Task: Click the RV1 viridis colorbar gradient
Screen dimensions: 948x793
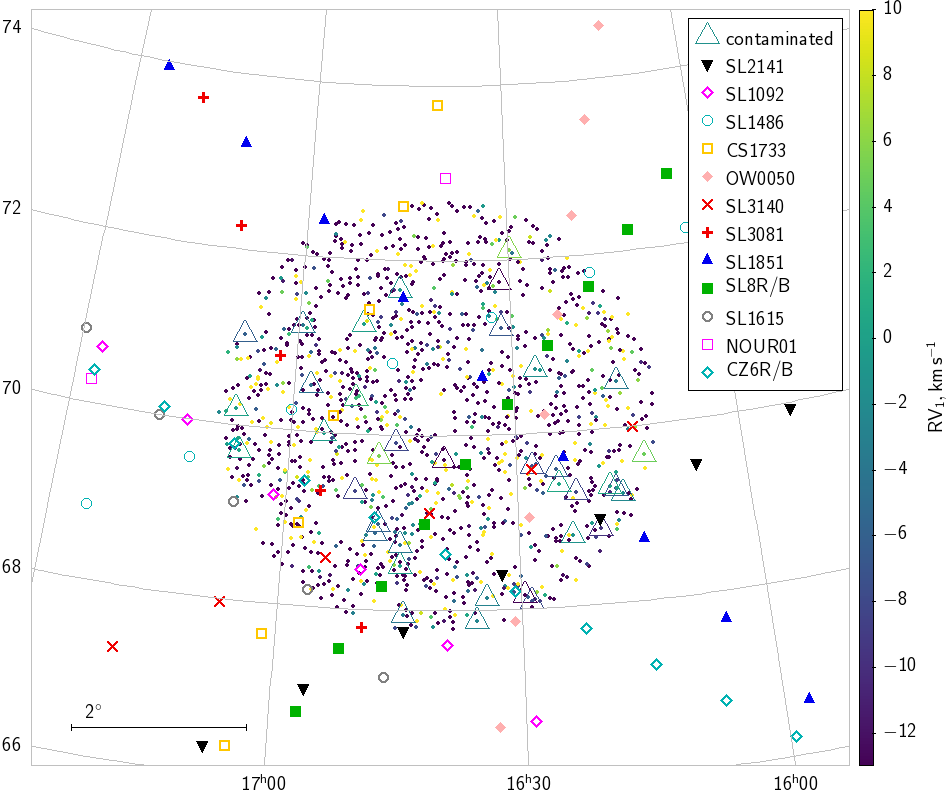Action: pos(866,387)
